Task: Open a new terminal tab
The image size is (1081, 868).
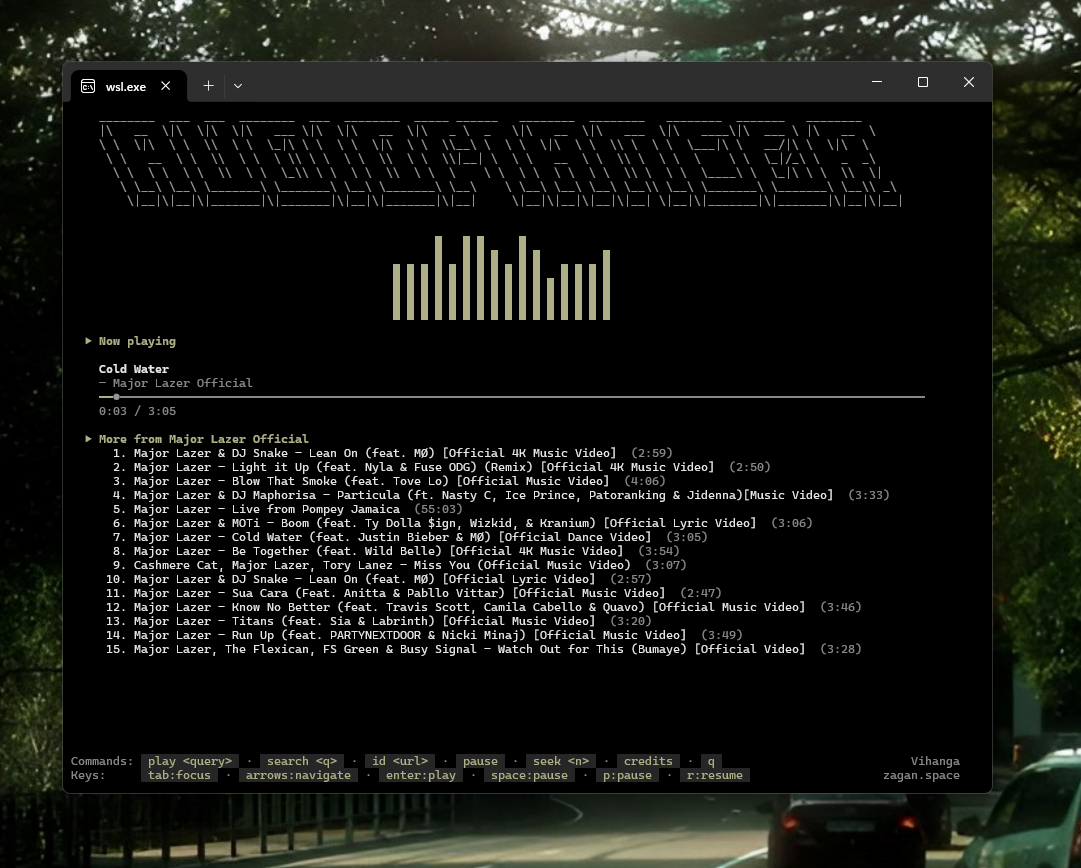Action: click(208, 85)
